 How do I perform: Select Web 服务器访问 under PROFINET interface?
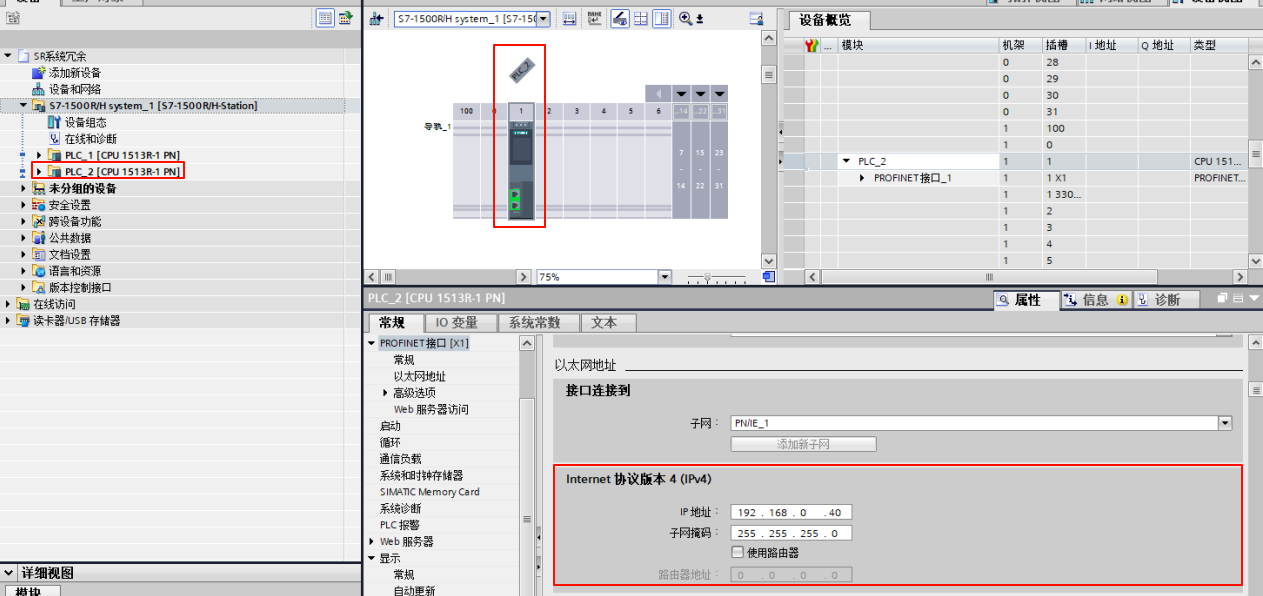point(431,409)
